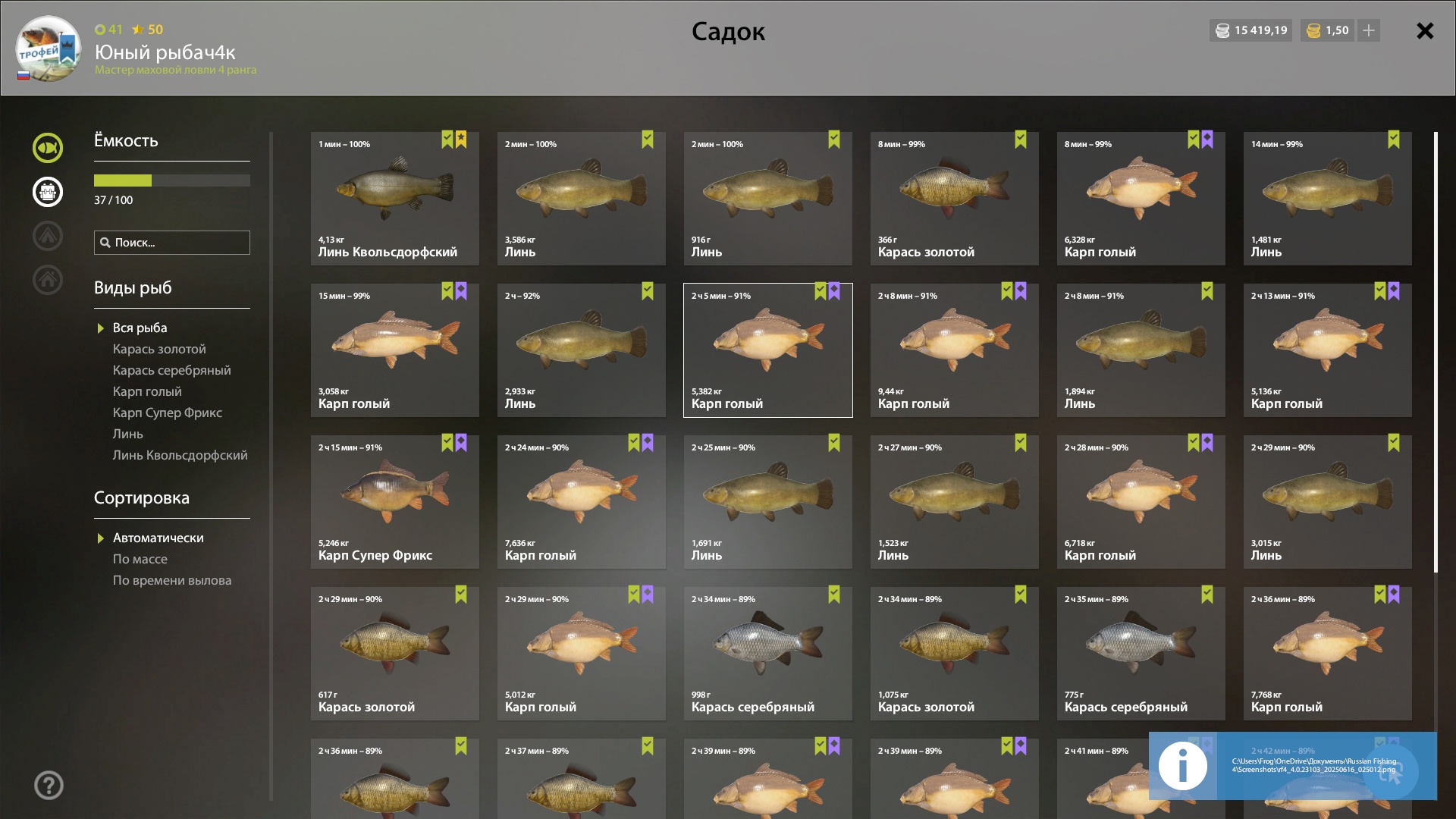Click the house icon in left sidebar
Image resolution: width=1456 pixels, height=819 pixels.
pos(48,280)
